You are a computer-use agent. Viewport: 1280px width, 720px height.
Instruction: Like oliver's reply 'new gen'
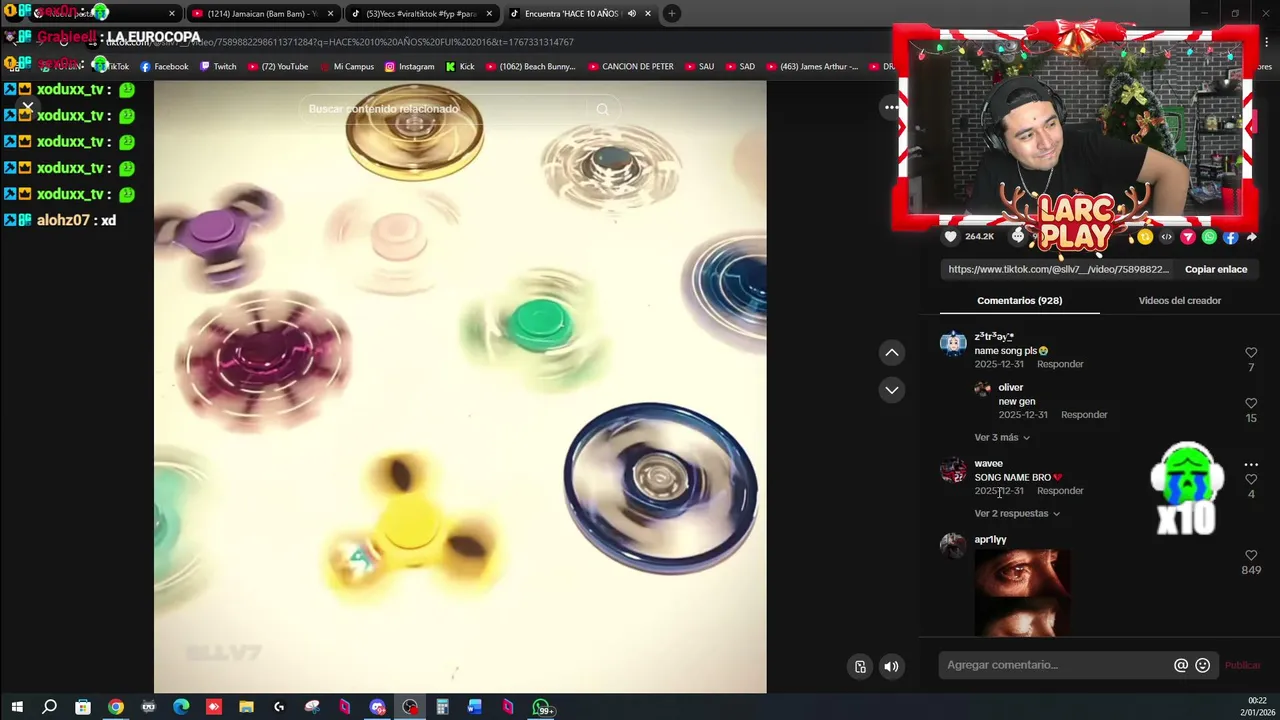pos(1251,403)
